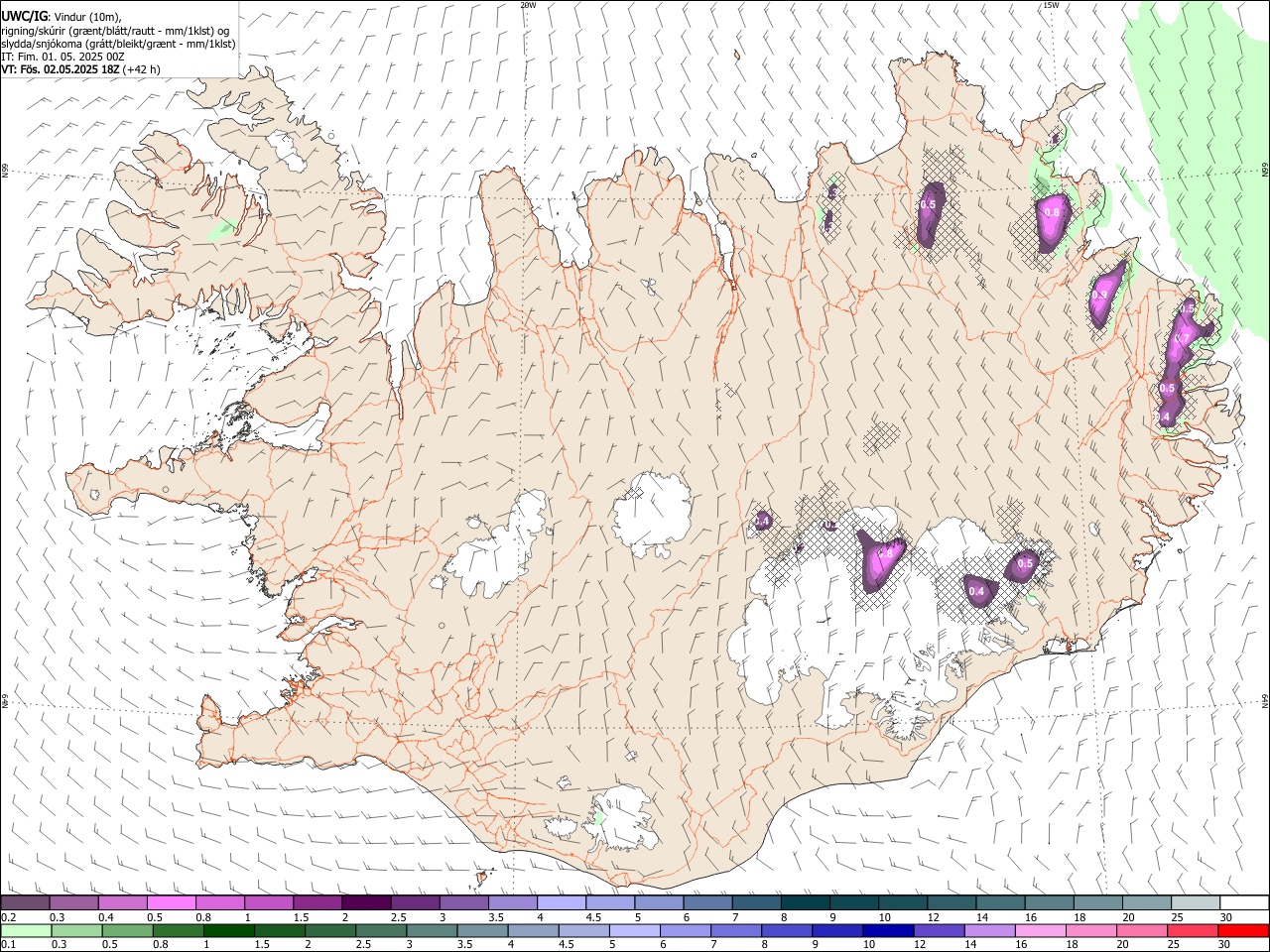Screen dimensions: 1270x952
Task: Click the '15W' longitude label on the top edge
Action: (x=1051, y=5)
